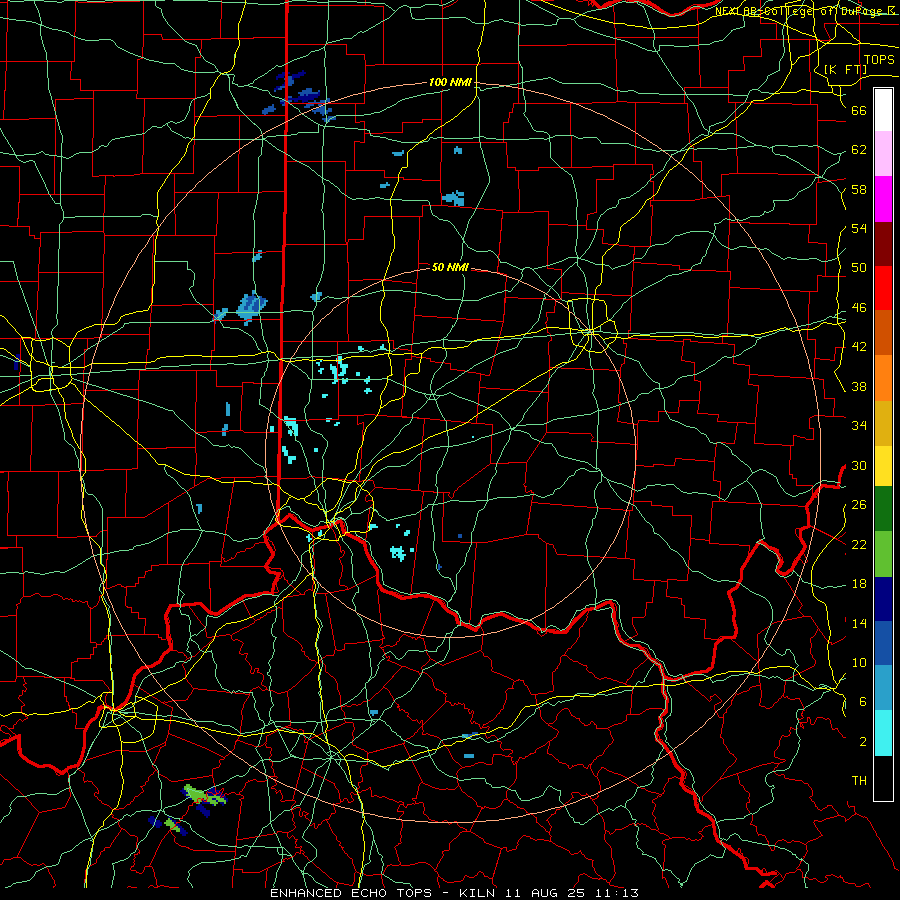Image resolution: width=900 pixels, height=900 pixels.
Task: Pick the light blue legend swatch
Action: coord(883,688)
